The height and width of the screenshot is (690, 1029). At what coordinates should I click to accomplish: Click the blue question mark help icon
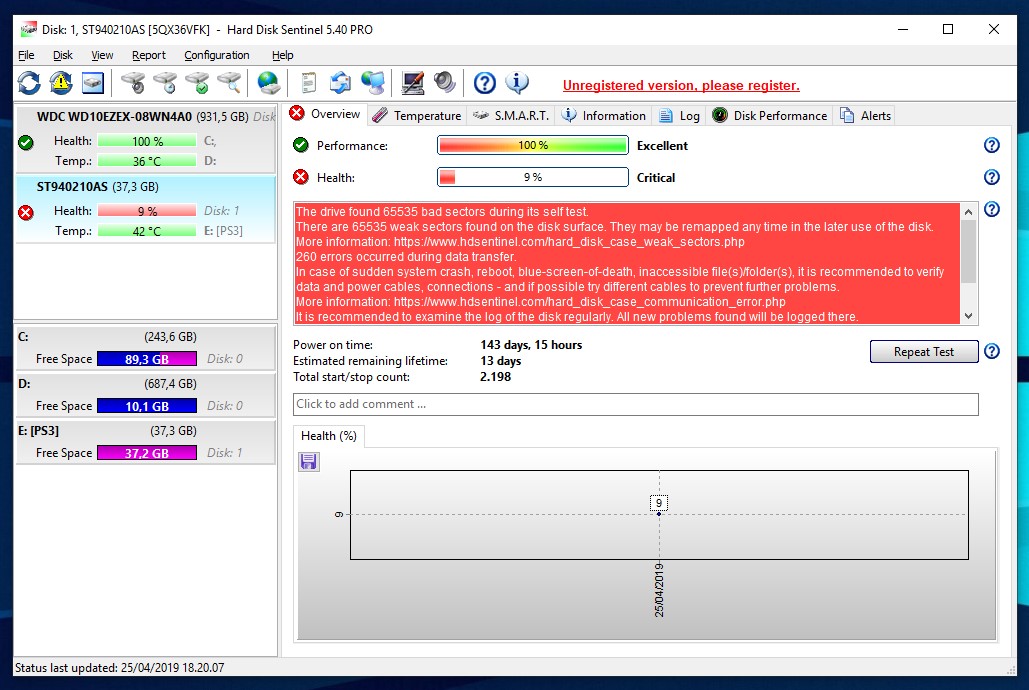click(x=485, y=83)
